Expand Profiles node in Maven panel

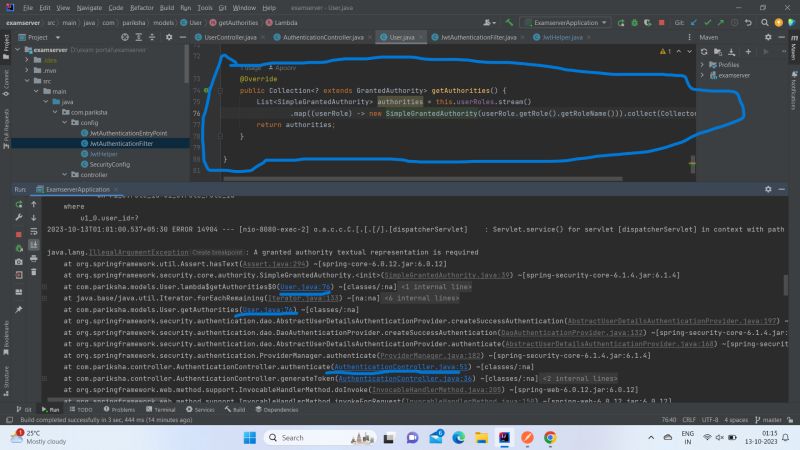click(x=703, y=65)
